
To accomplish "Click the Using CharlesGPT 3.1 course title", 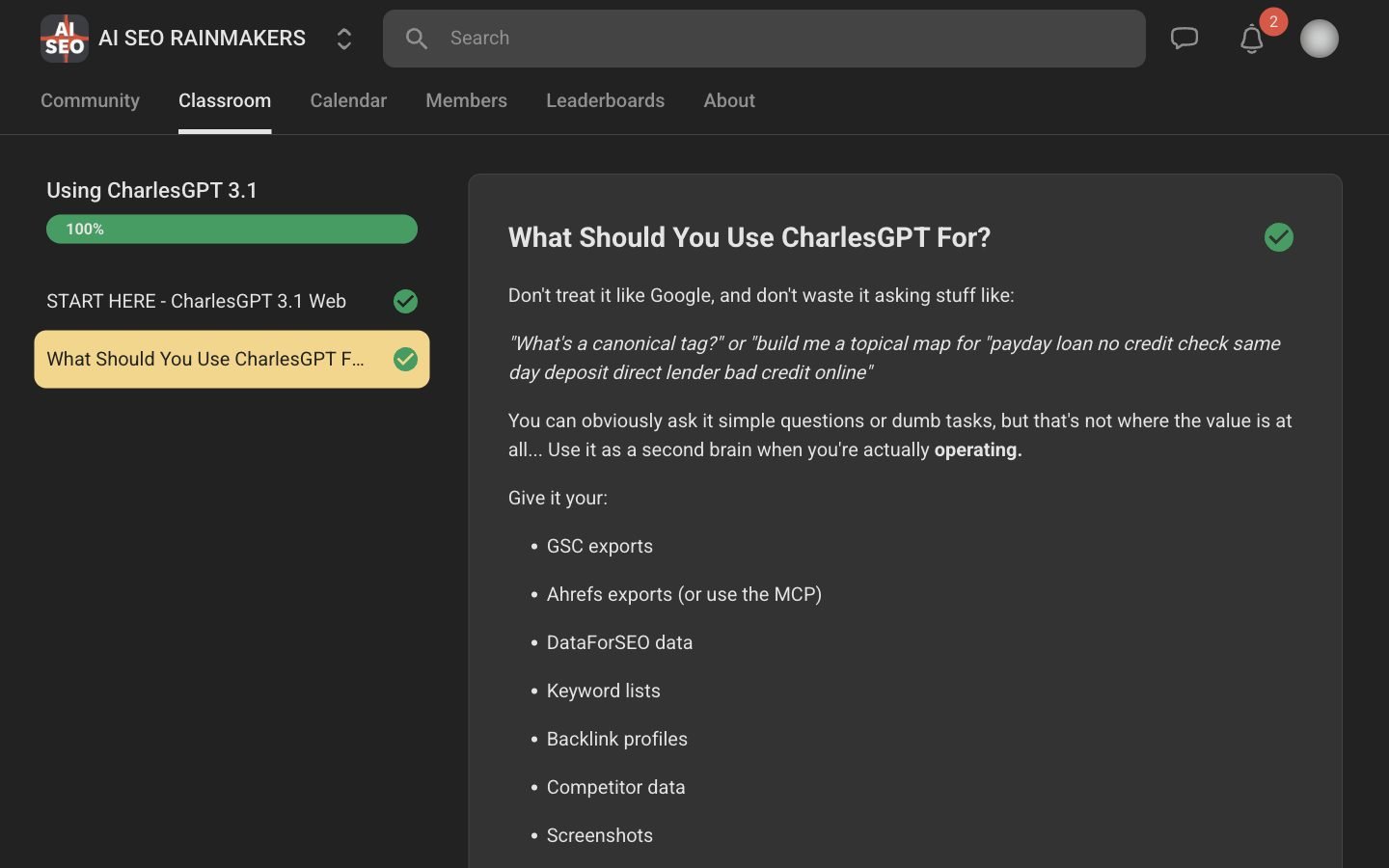I will (152, 190).
